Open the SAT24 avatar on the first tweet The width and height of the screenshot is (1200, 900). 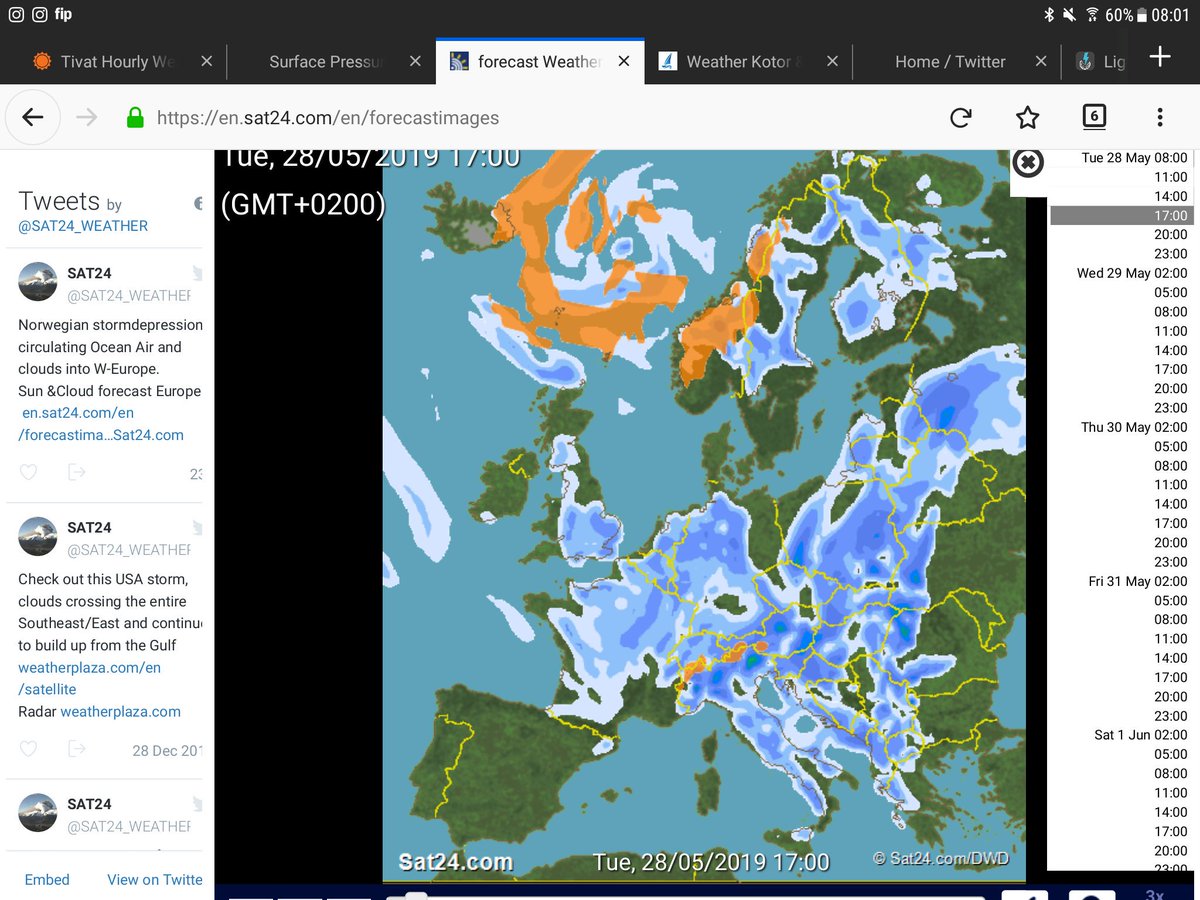pos(38,282)
